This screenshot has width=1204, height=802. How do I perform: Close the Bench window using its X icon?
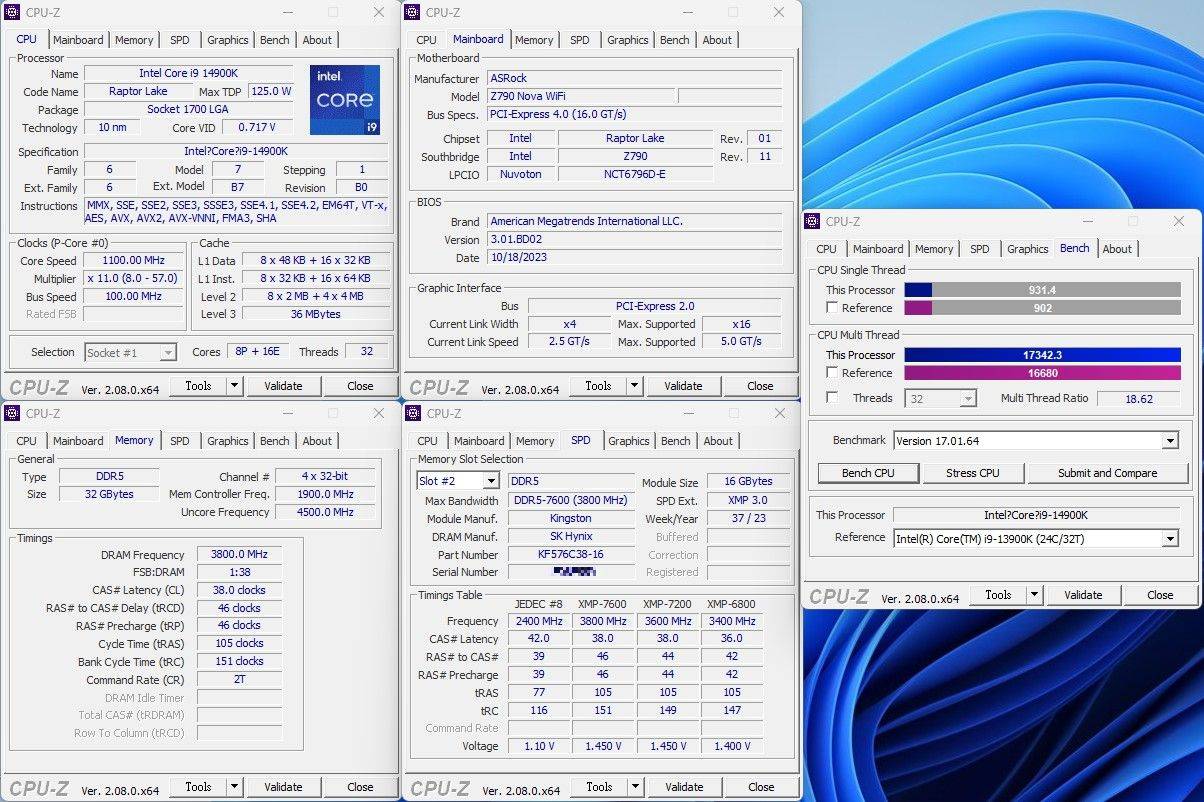pyautogui.click(x=1180, y=221)
